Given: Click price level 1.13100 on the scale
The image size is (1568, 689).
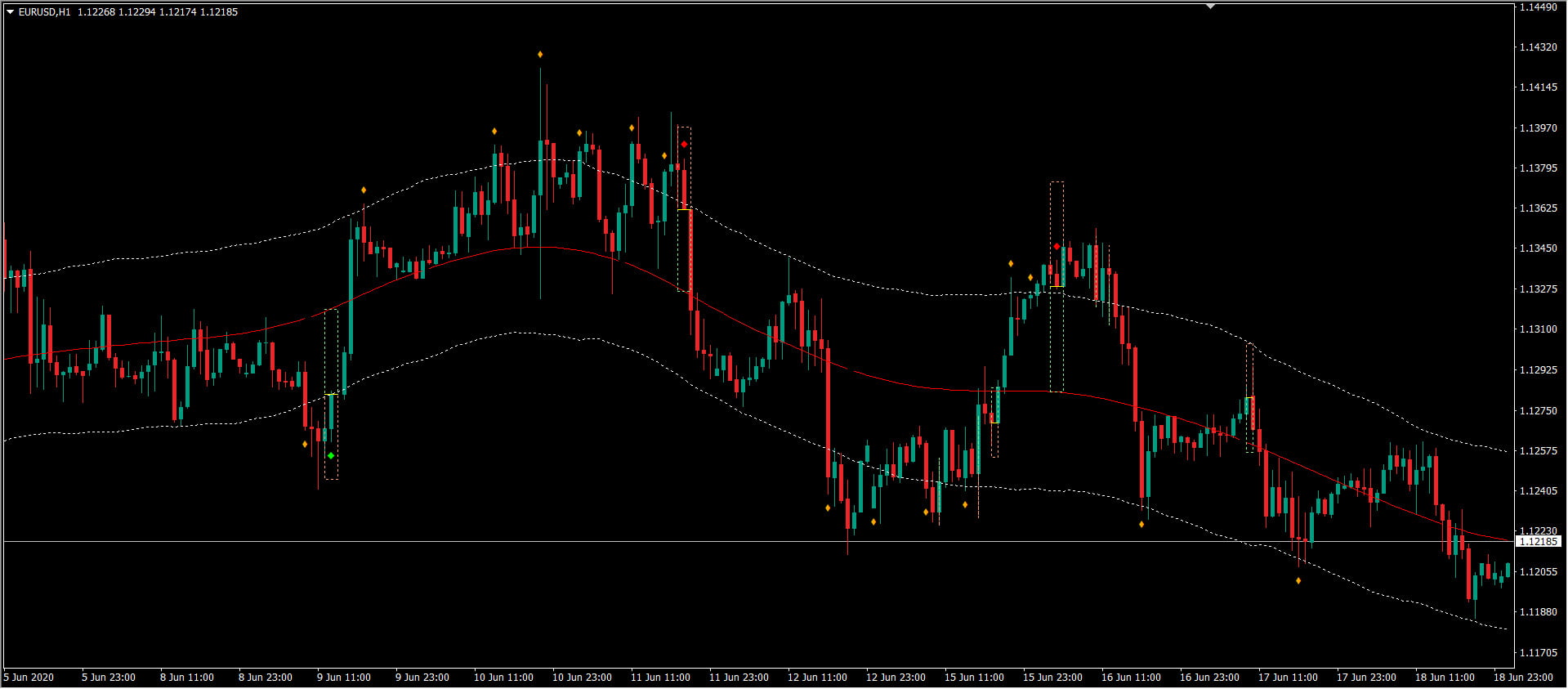Looking at the screenshot, I should coord(1539,329).
